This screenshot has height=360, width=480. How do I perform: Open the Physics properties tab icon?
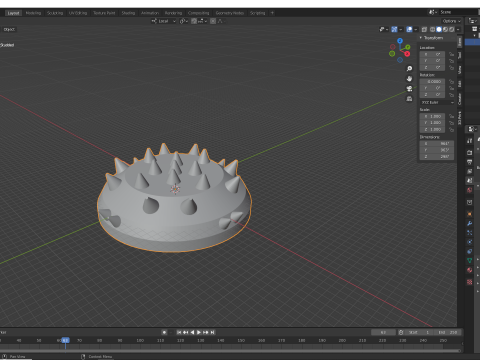pos(470,242)
